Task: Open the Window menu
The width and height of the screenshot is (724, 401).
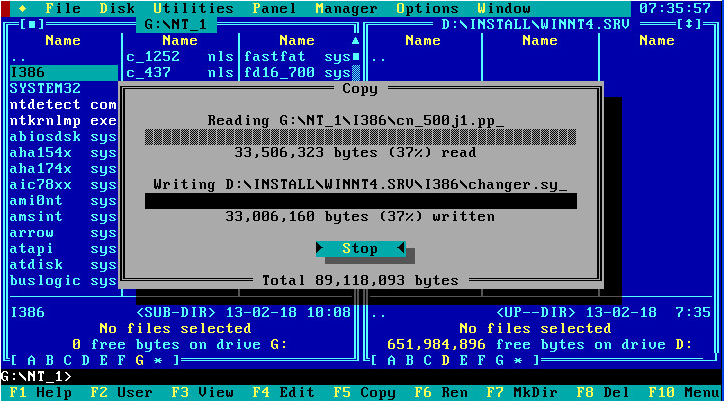Action: (504, 8)
